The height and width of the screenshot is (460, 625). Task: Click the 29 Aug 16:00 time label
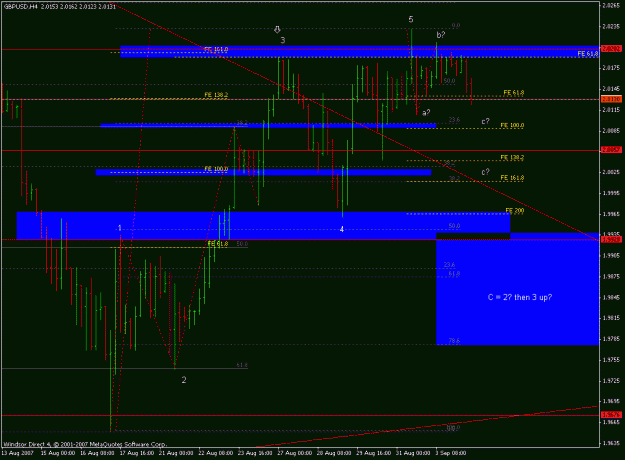[x=373, y=453]
